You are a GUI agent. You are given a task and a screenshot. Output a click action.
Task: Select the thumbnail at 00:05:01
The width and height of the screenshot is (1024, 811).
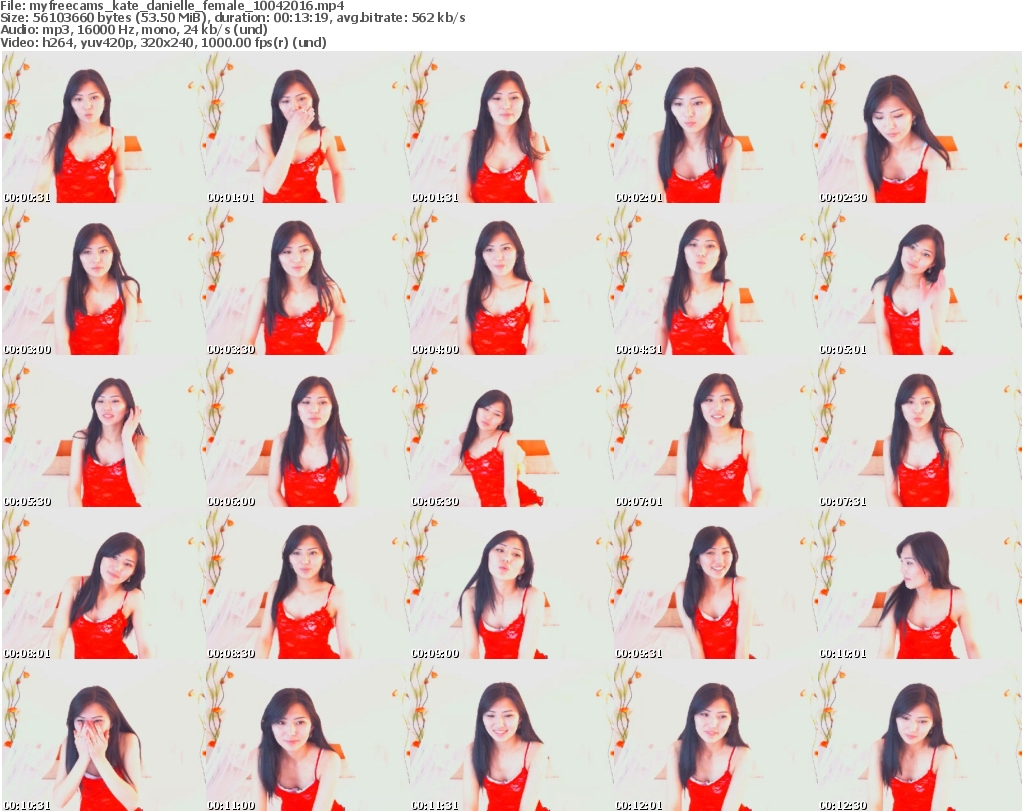(x=920, y=279)
